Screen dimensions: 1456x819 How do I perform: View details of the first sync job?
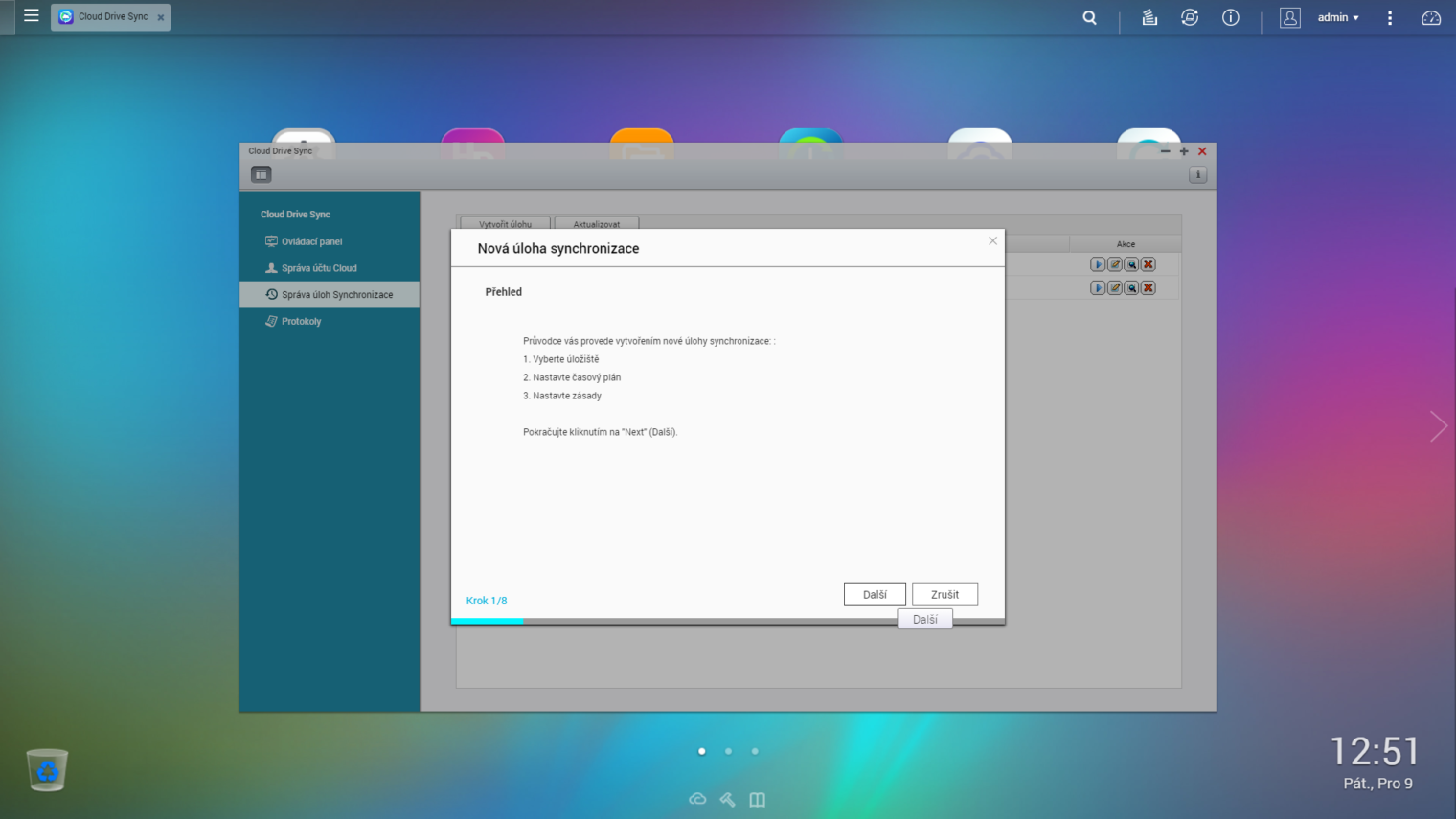pyautogui.click(x=1131, y=264)
